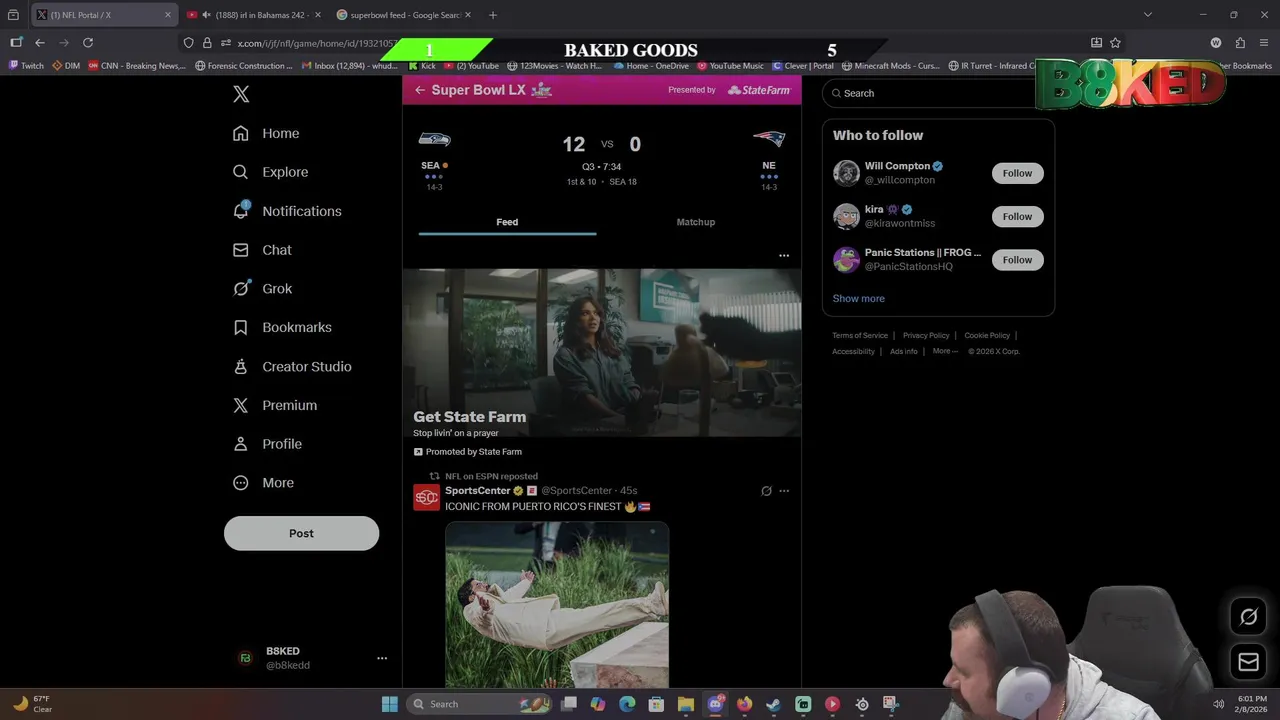Open File Explorer from taskbar
The height and width of the screenshot is (720, 1280).
click(686, 704)
